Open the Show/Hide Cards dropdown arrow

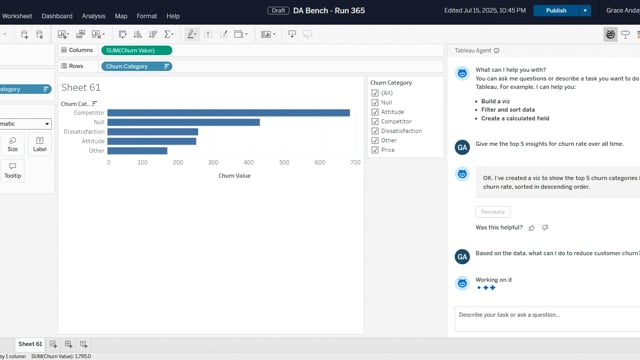click(x=274, y=34)
